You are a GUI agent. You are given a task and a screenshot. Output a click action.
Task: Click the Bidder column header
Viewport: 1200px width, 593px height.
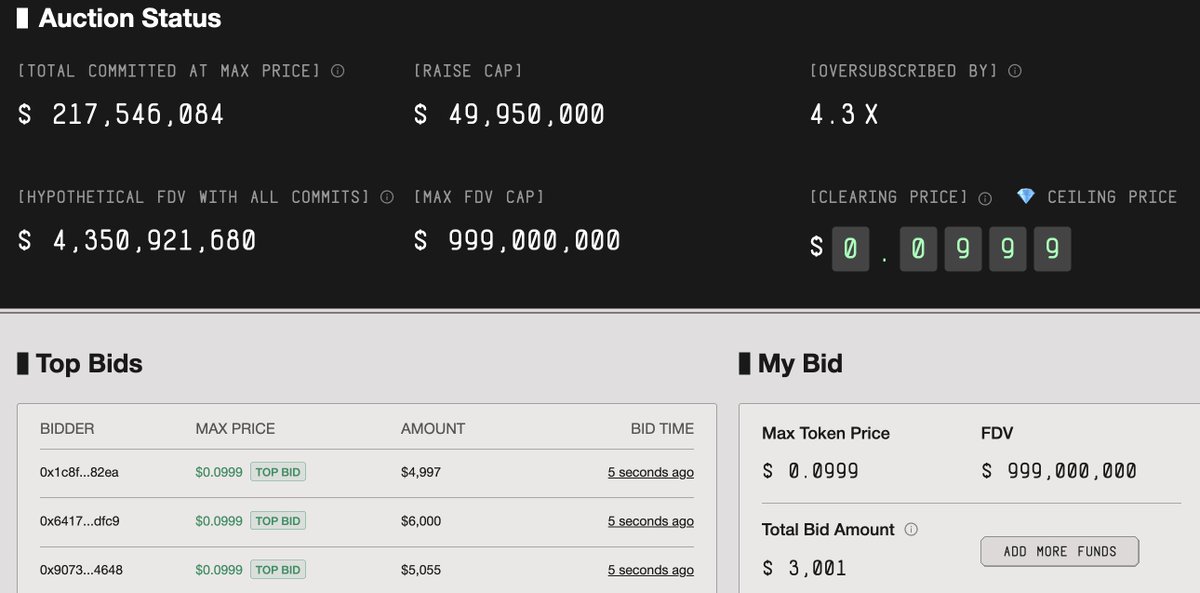tap(67, 428)
